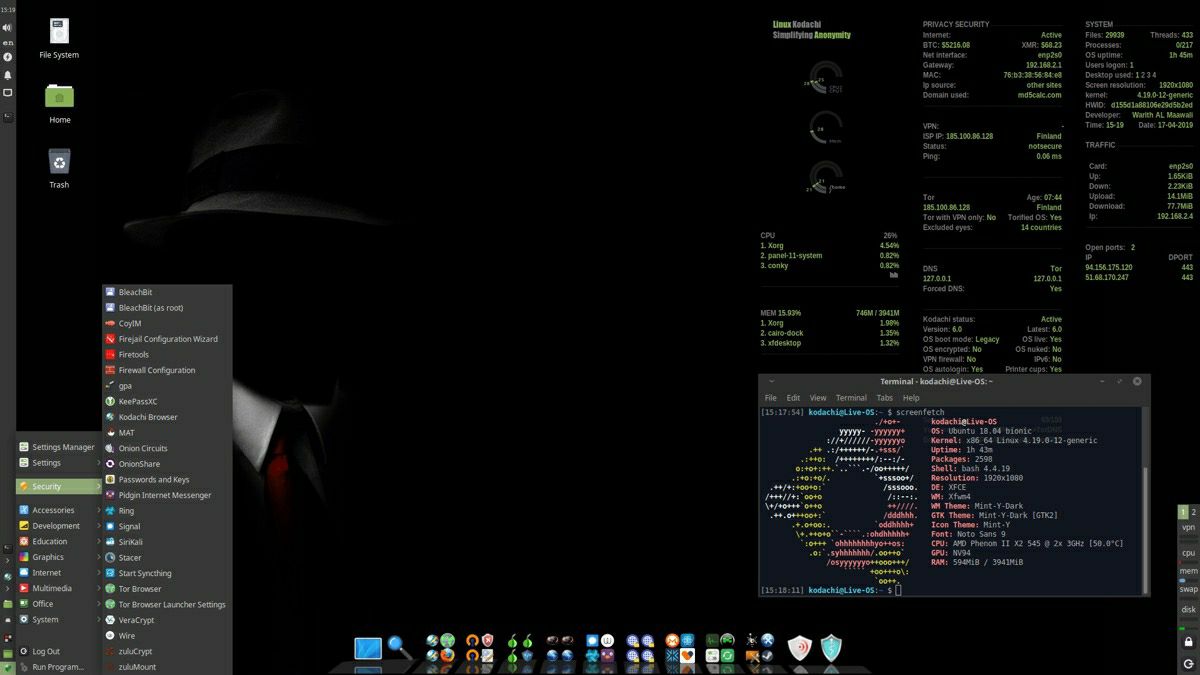
Task: Open OnionShare application
Action: pyautogui.click(x=138, y=464)
